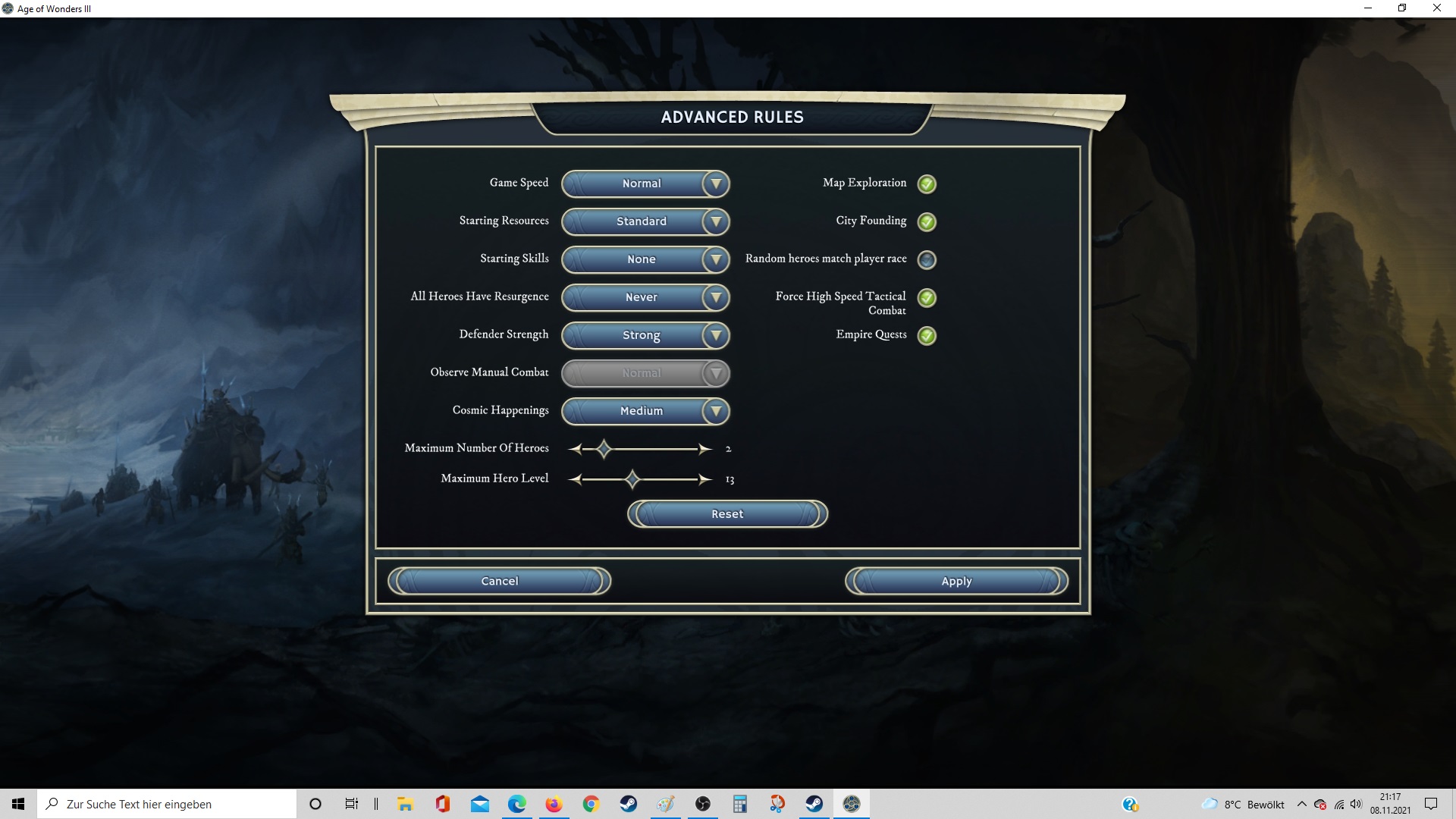Restore down the Age of Wonders III window
This screenshot has height=819, width=1456.
coord(1402,8)
